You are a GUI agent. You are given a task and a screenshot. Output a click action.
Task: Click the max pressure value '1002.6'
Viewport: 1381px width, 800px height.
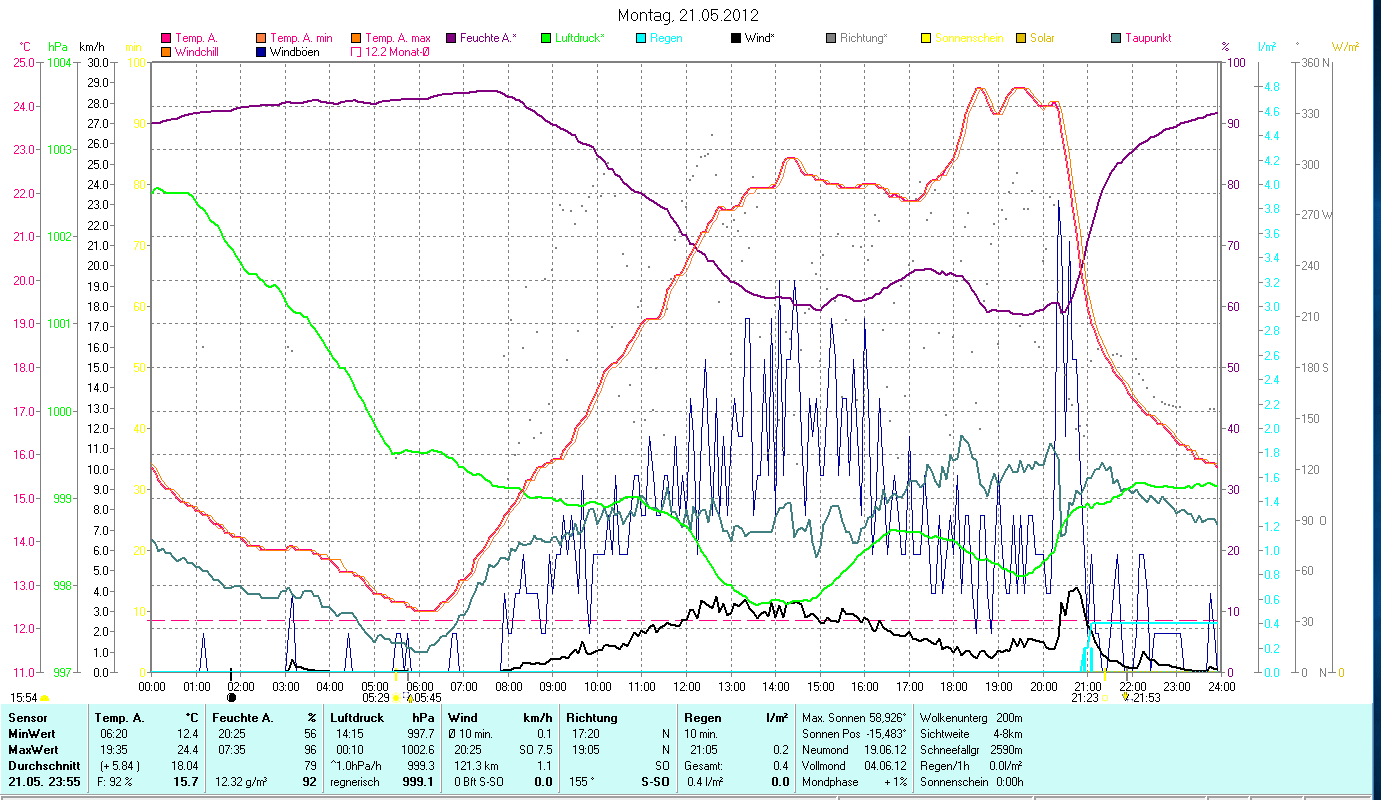tap(416, 750)
